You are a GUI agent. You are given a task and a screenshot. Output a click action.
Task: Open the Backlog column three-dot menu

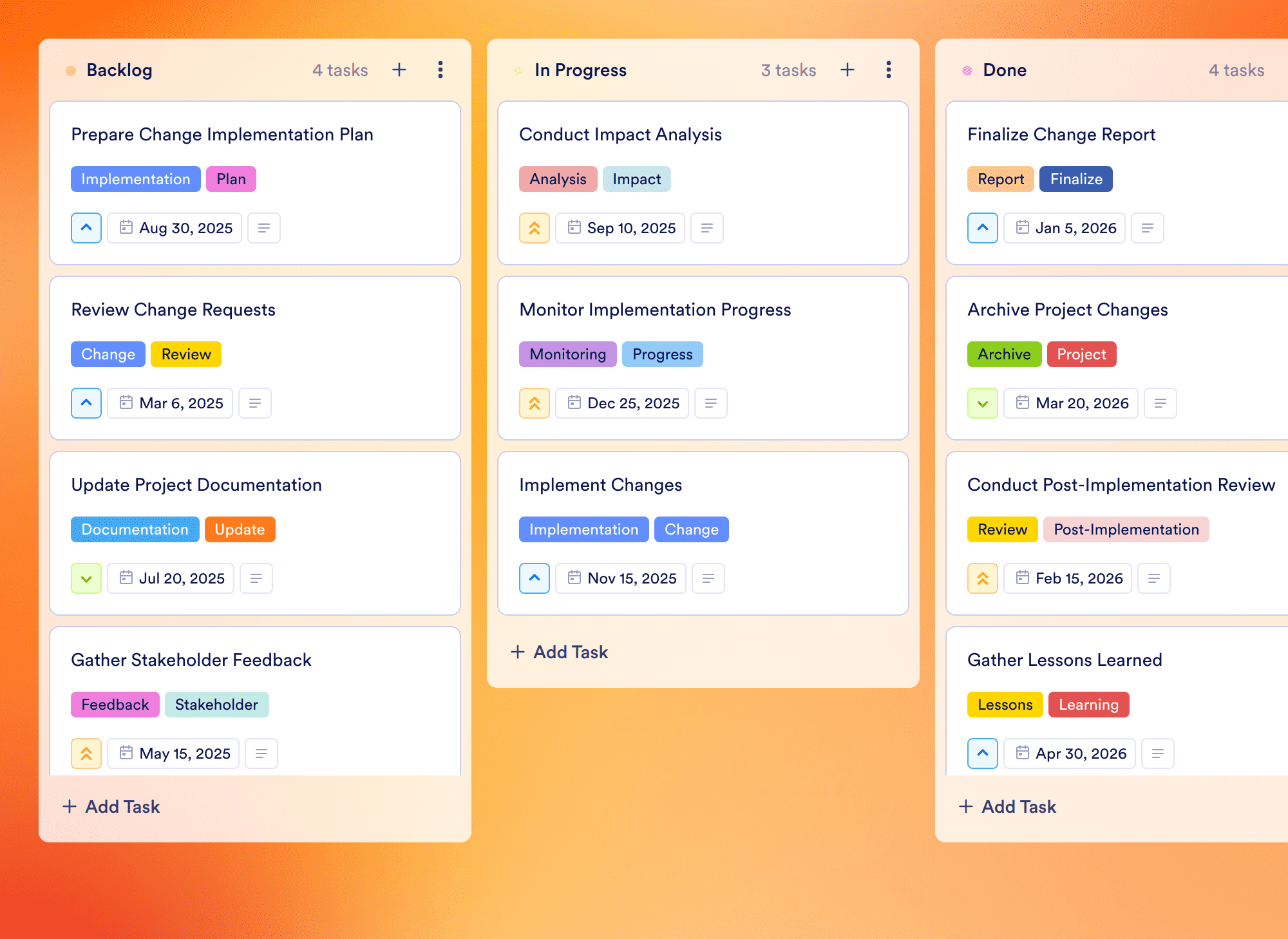click(440, 70)
